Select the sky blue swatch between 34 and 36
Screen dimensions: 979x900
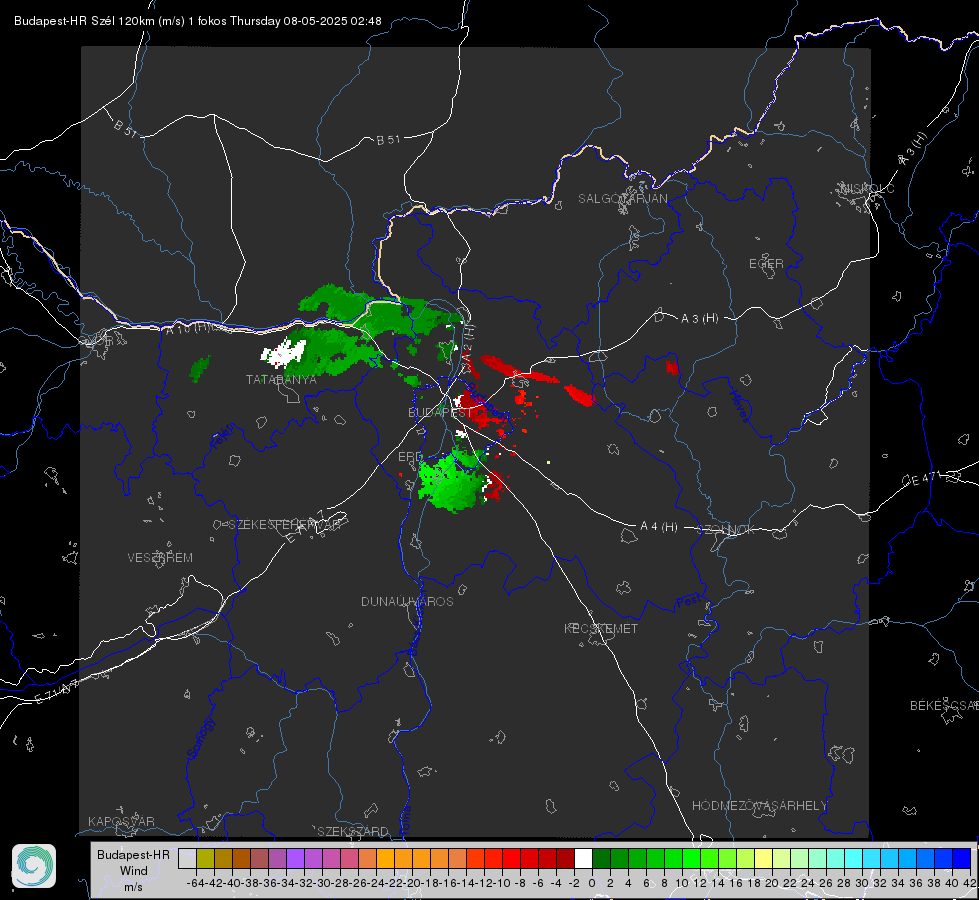[x=907, y=858]
